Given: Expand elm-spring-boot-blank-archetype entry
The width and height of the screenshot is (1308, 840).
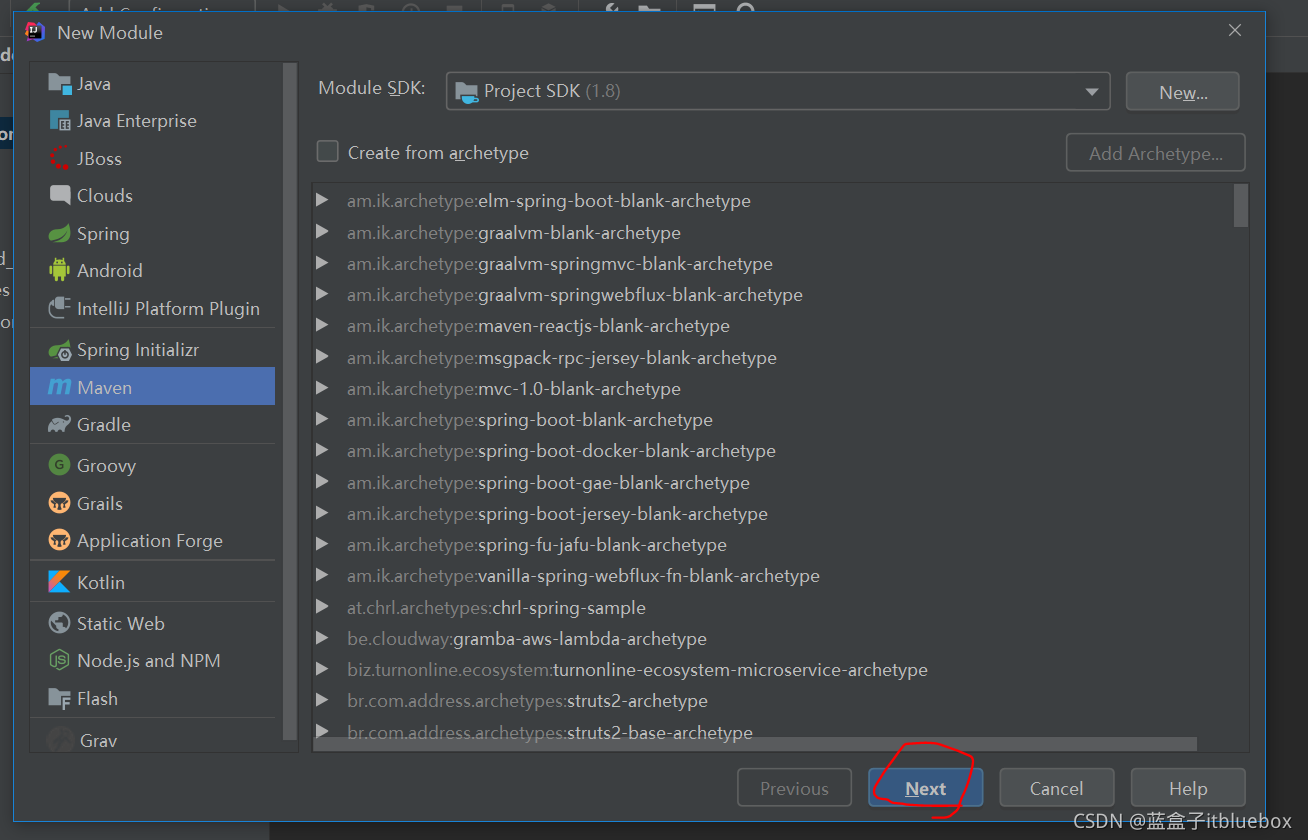Looking at the screenshot, I should pyautogui.click(x=322, y=200).
